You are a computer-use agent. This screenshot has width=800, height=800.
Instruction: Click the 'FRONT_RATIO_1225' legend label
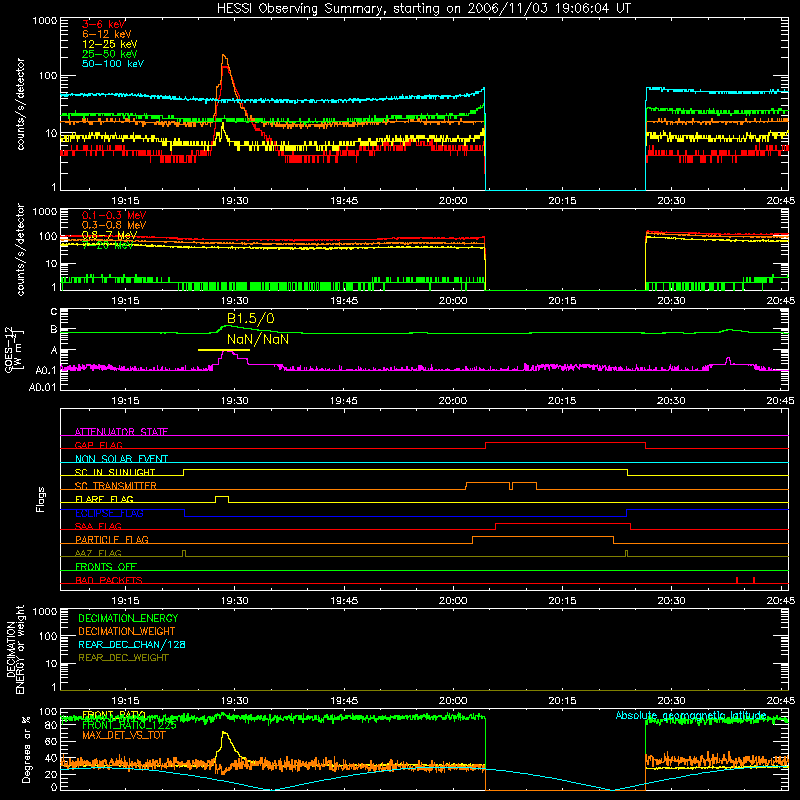pos(129,725)
